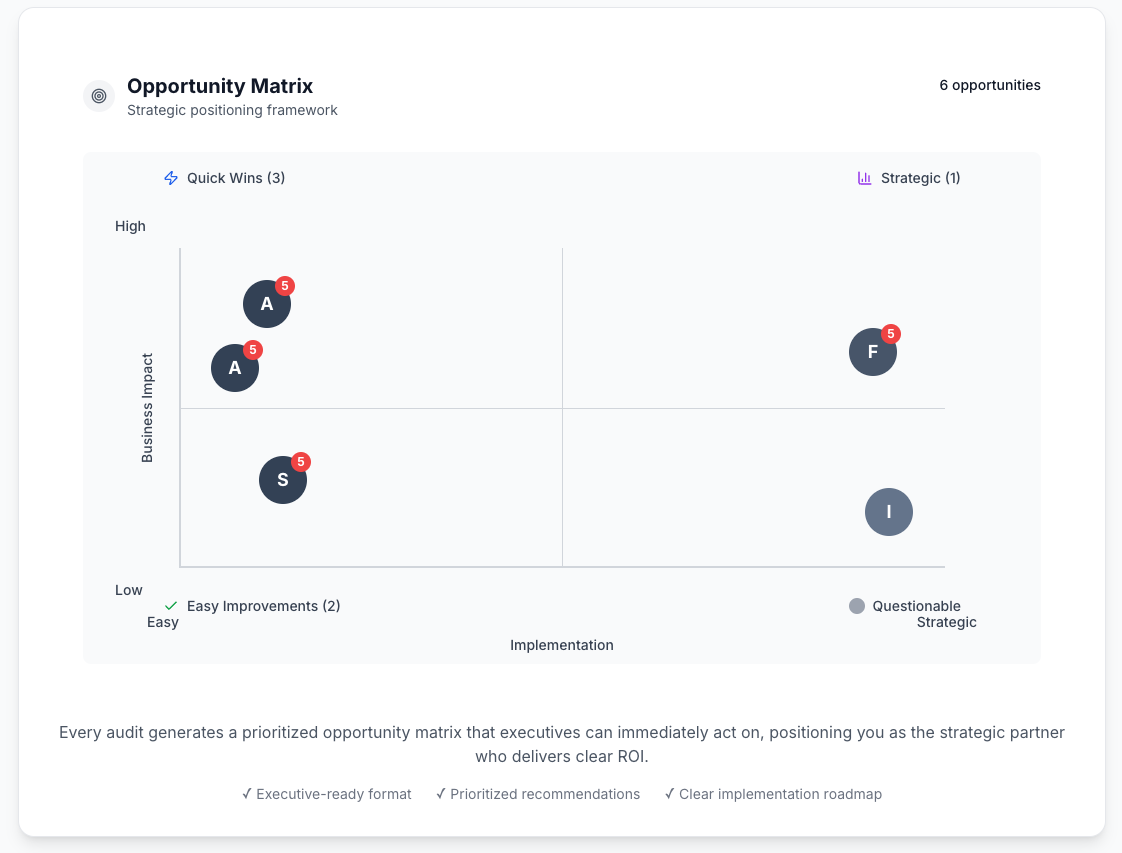Screen dimensions: 1122x853
Task: Select the Quick Wins (3) quadrant label
Action: (236, 178)
